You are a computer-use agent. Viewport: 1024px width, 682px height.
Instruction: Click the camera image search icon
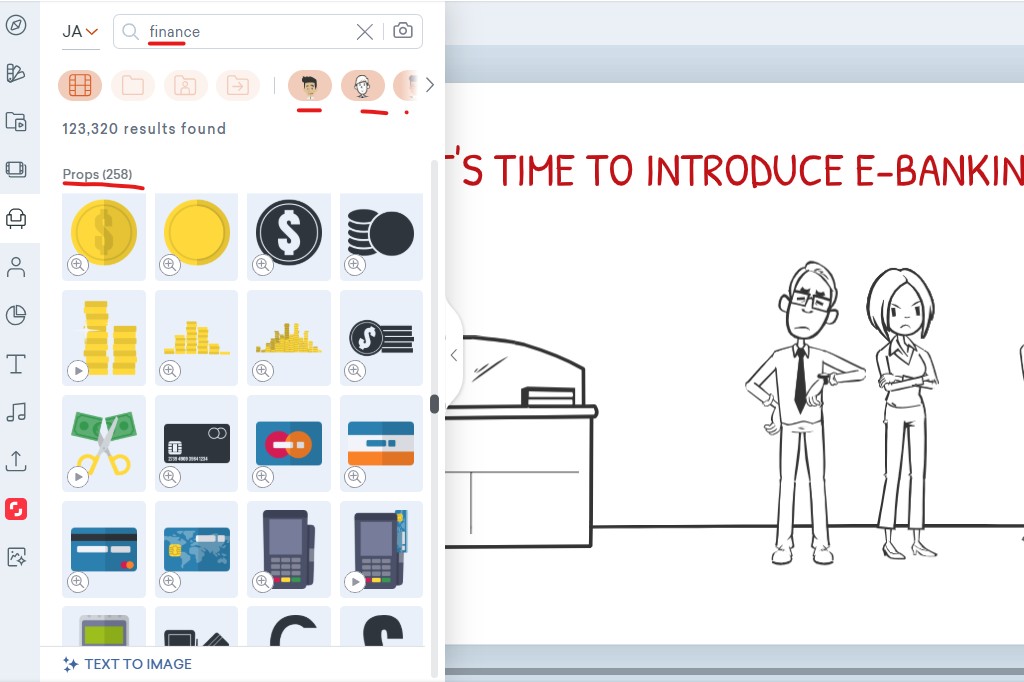coord(402,31)
